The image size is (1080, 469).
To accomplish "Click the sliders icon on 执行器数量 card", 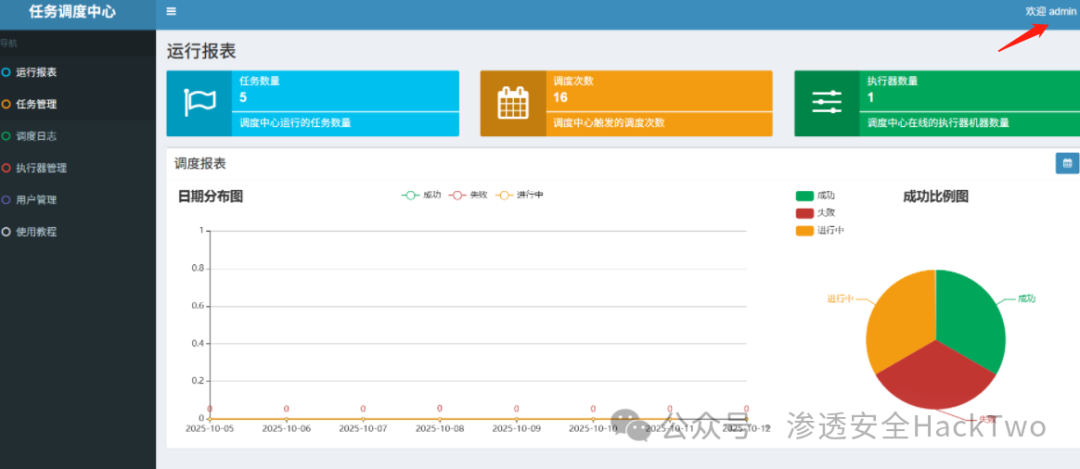I will (827, 102).
